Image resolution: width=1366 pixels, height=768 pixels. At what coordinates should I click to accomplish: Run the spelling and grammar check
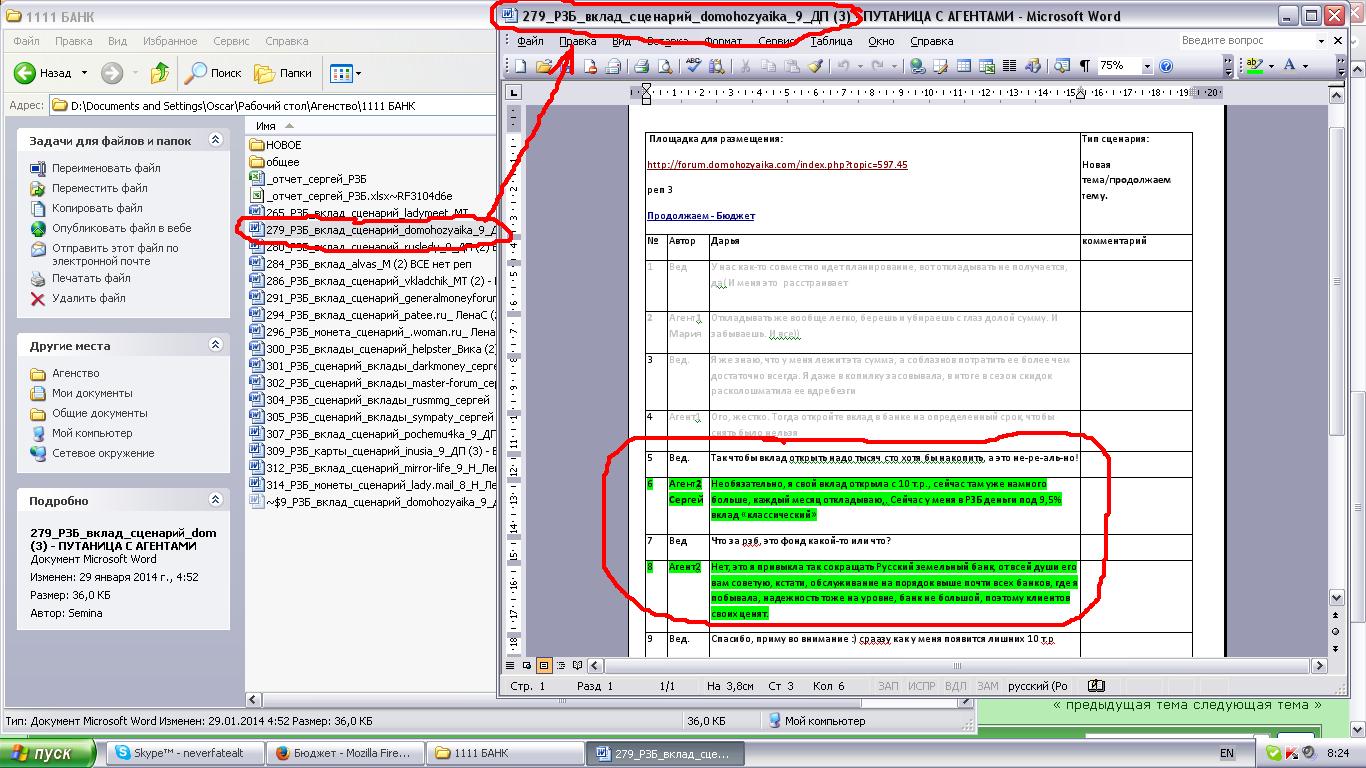click(693, 66)
